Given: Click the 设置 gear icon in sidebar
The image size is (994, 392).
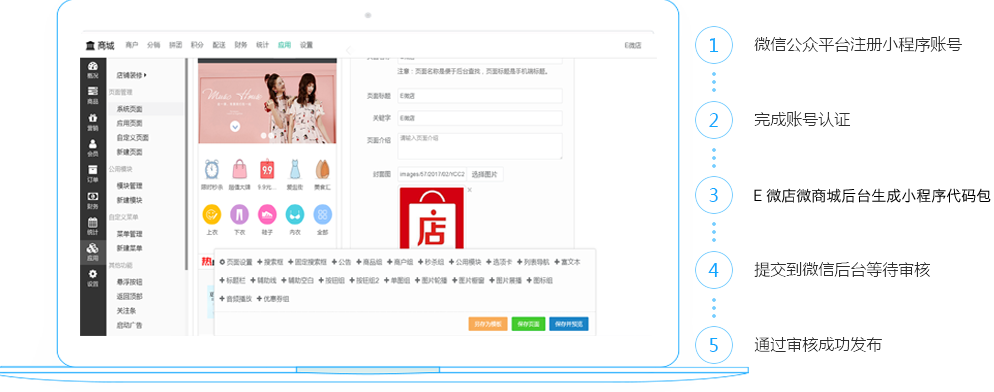Looking at the screenshot, I should (x=93, y=278).
